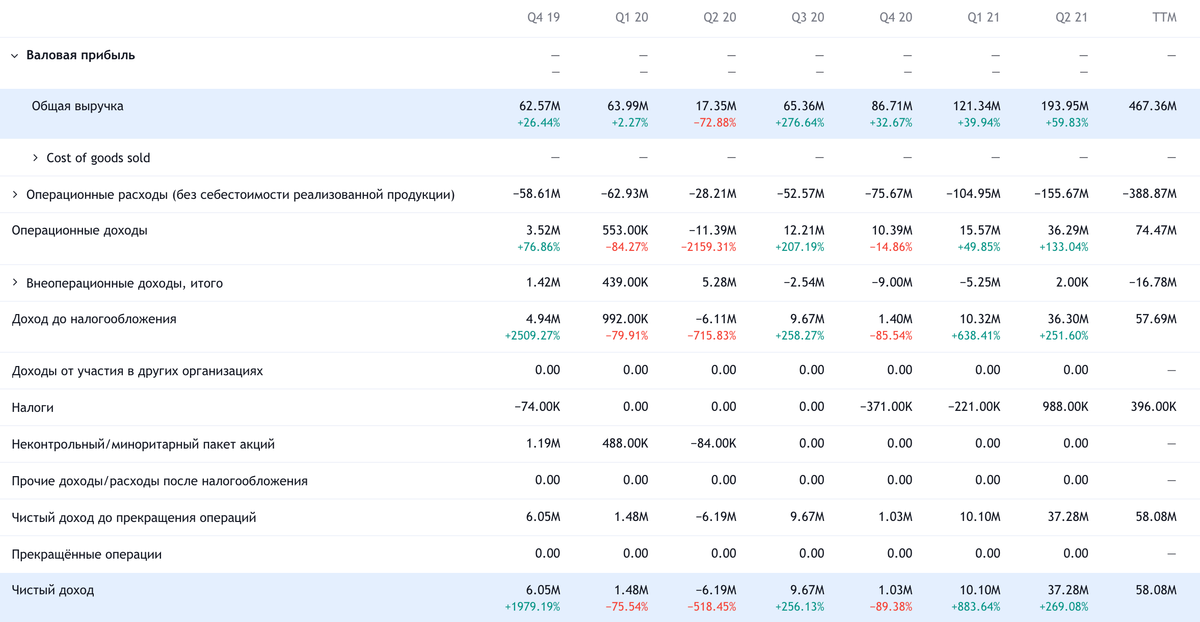Click the 193.95M revenue value for Q2 21
The width and height of the screenshot is (1200, 622).
(1067, 105)
